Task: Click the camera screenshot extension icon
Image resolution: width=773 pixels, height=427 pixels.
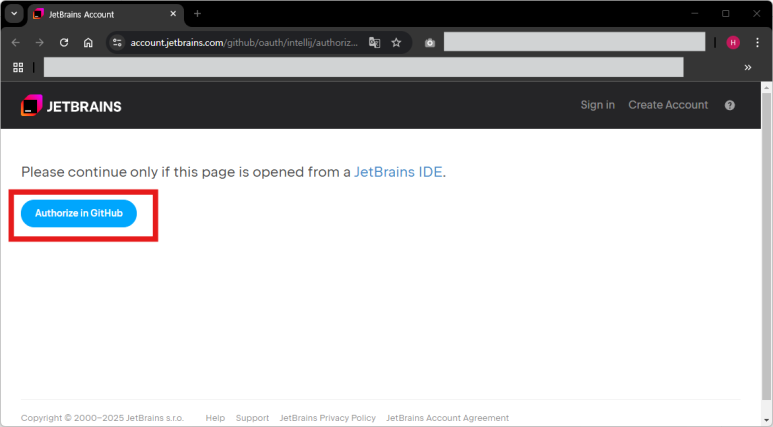Action: click(x=430, y=43)
